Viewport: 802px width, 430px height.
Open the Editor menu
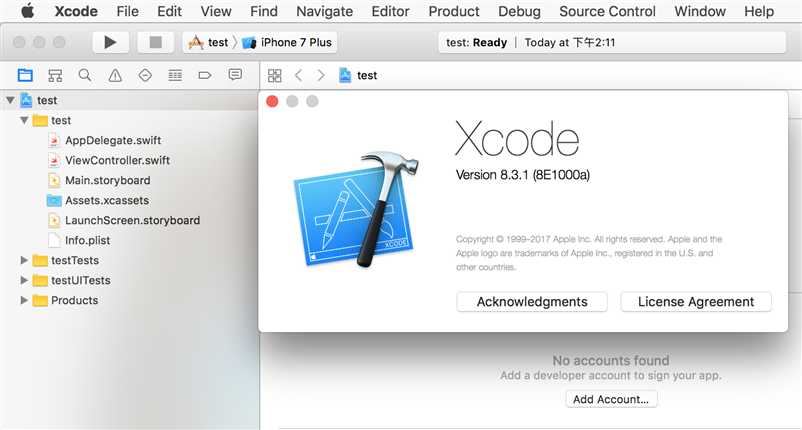(390, 11)
